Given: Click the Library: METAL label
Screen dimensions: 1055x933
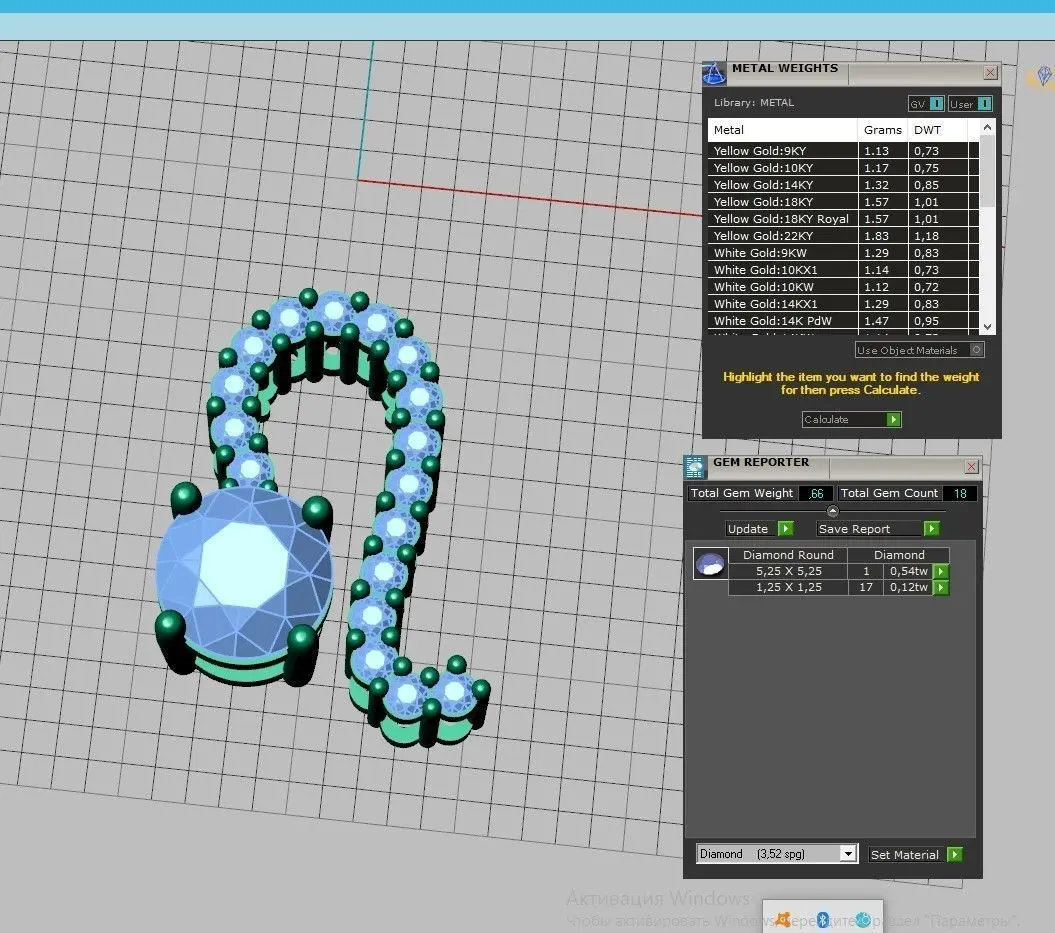Looking at the screenshot, I should pos(754,102).
